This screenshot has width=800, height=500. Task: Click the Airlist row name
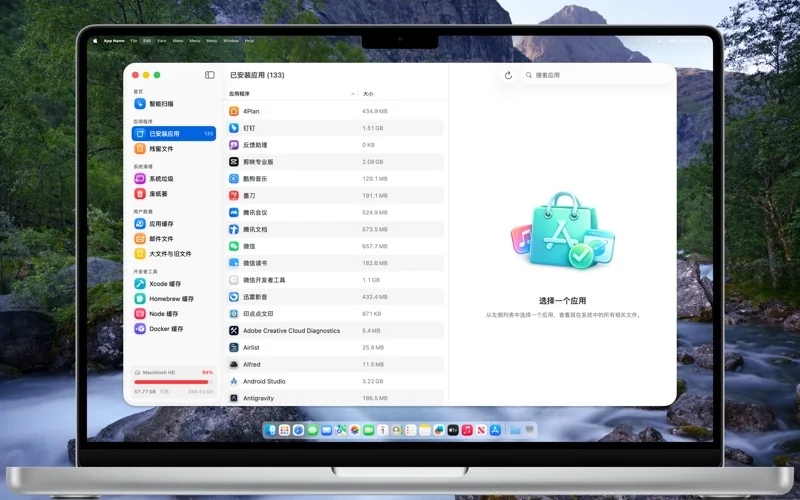(251, 347)
